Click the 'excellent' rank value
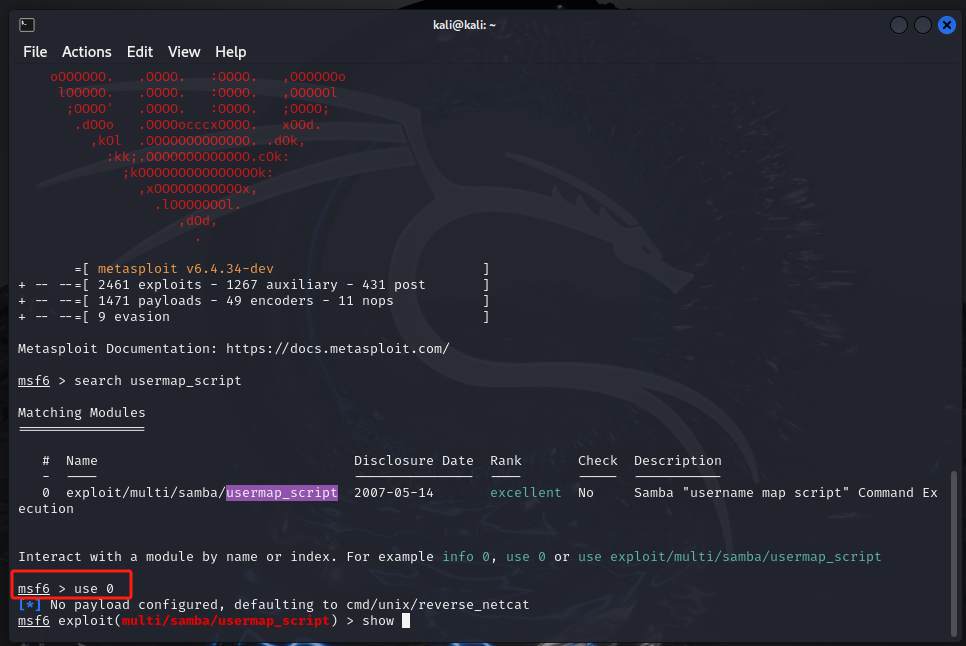Screen dimensions: 966x646 click(x=526, y=493)
